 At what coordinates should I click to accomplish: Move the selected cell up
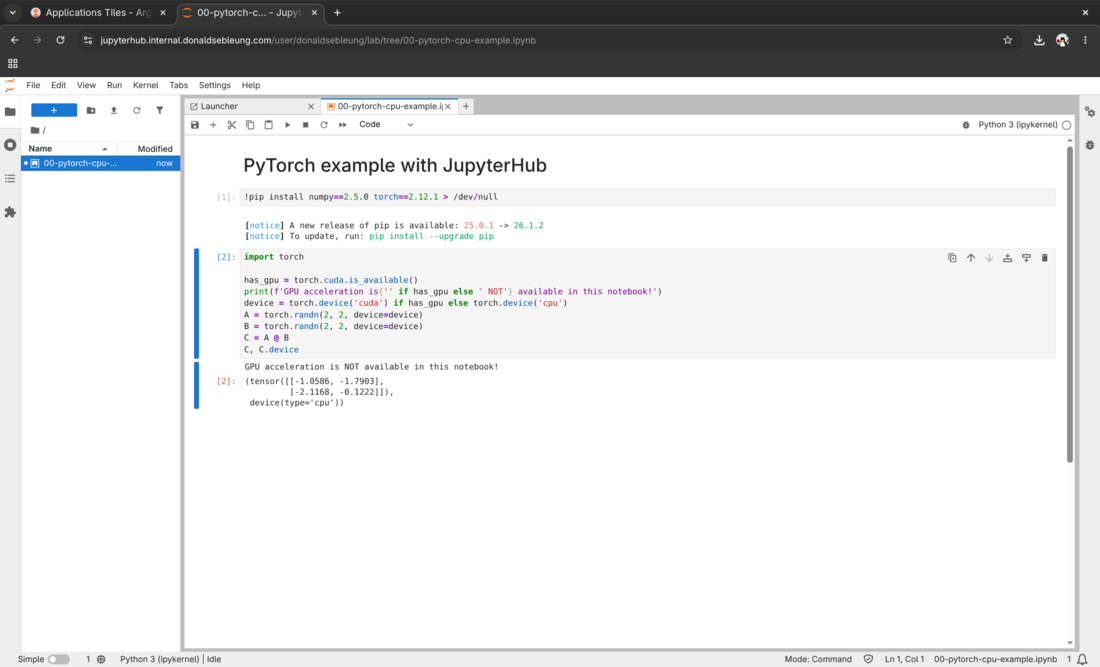coord(971,258)
